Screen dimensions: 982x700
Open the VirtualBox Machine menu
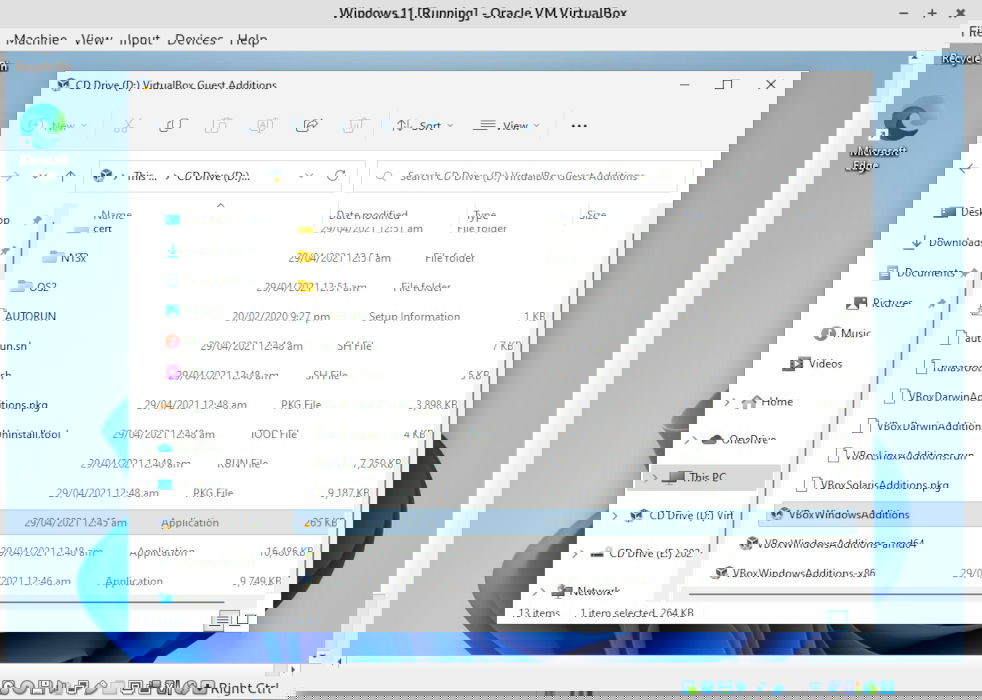tap(37, 39)
